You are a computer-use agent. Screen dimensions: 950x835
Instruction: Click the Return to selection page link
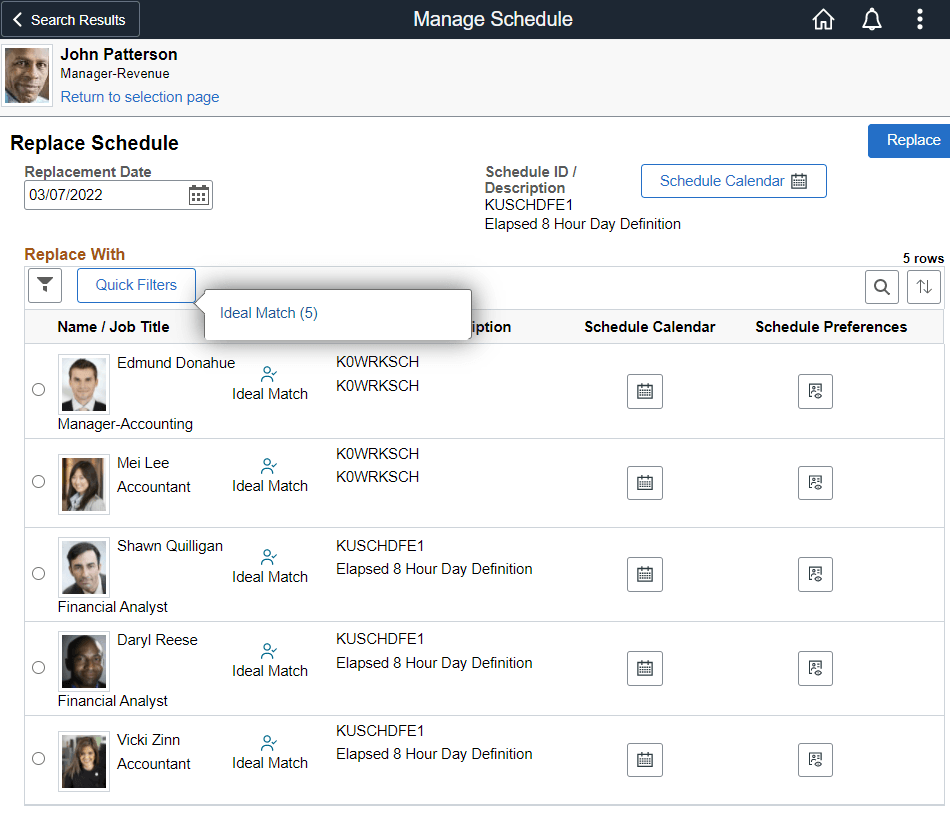(140, 97)
